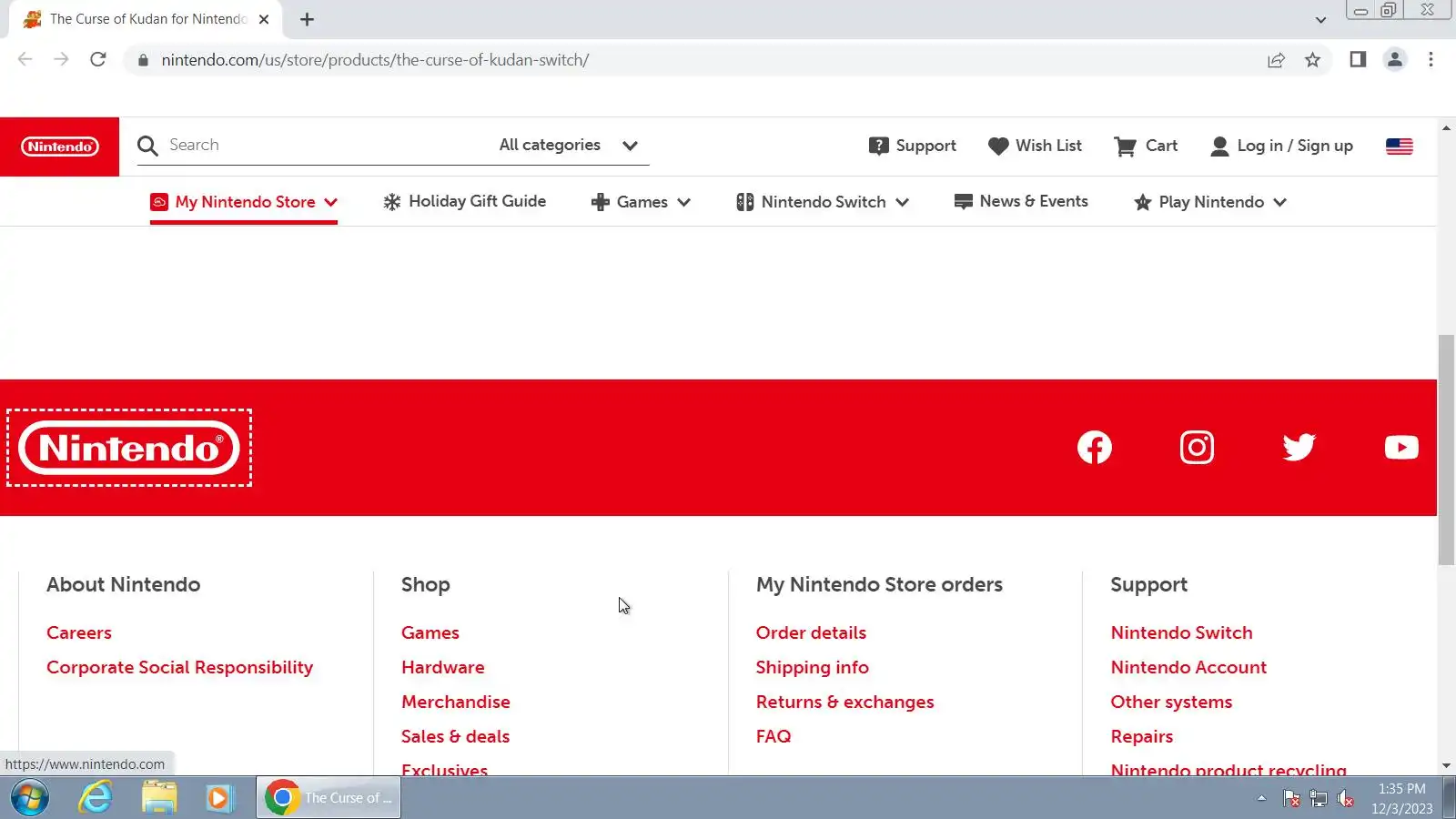Open the FAQ link
1456x819 pixels.
point(773,736)
